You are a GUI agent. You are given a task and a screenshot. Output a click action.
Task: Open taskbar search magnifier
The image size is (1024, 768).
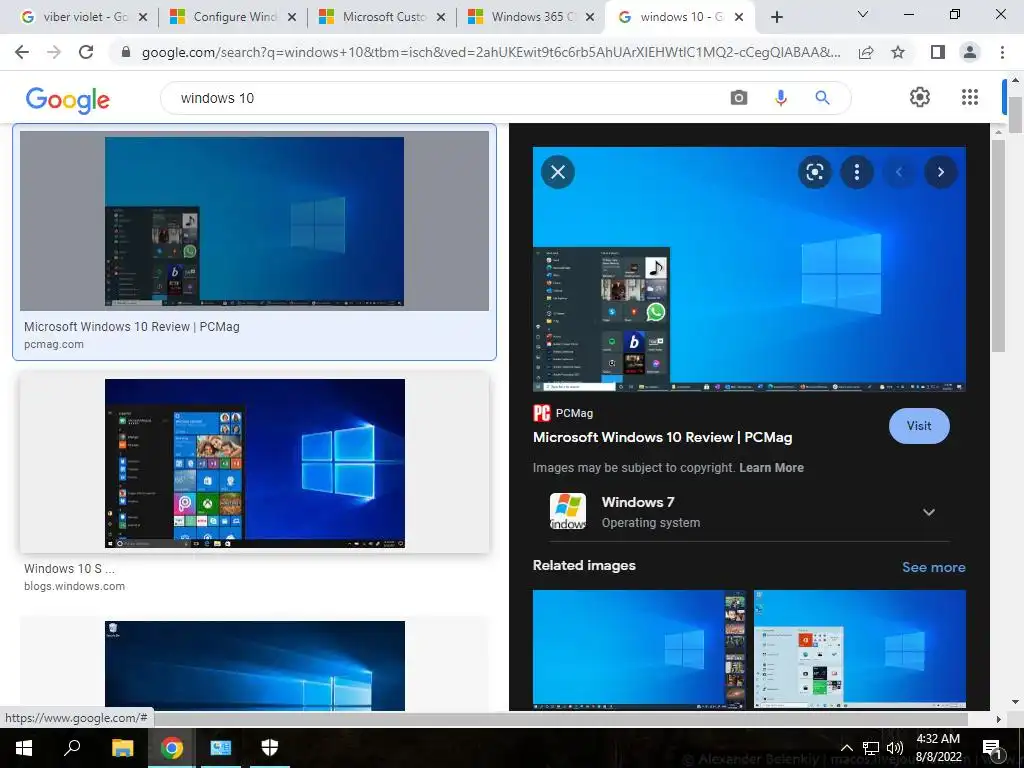72,748
